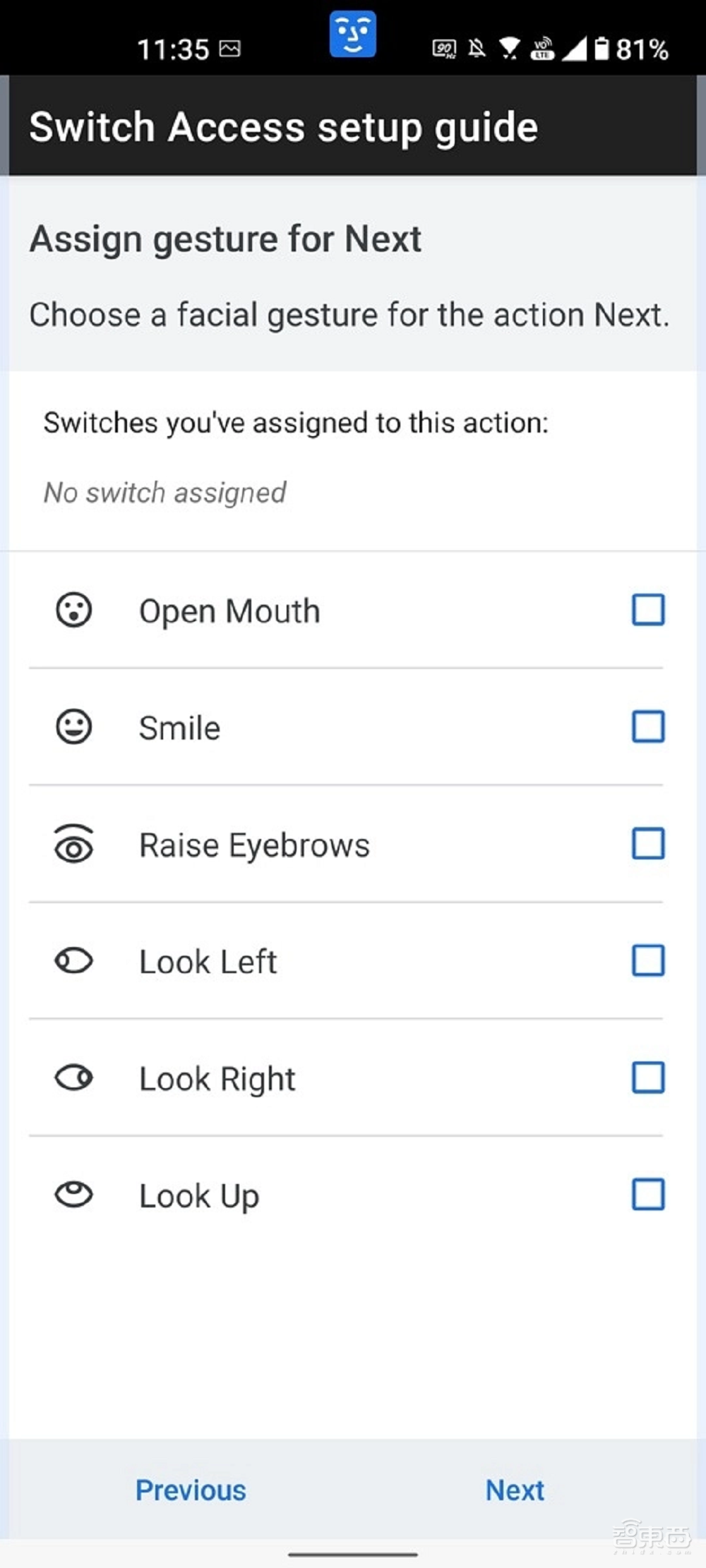Tap the Smile face icon
Screen dimensions: 706x1568
74,727
